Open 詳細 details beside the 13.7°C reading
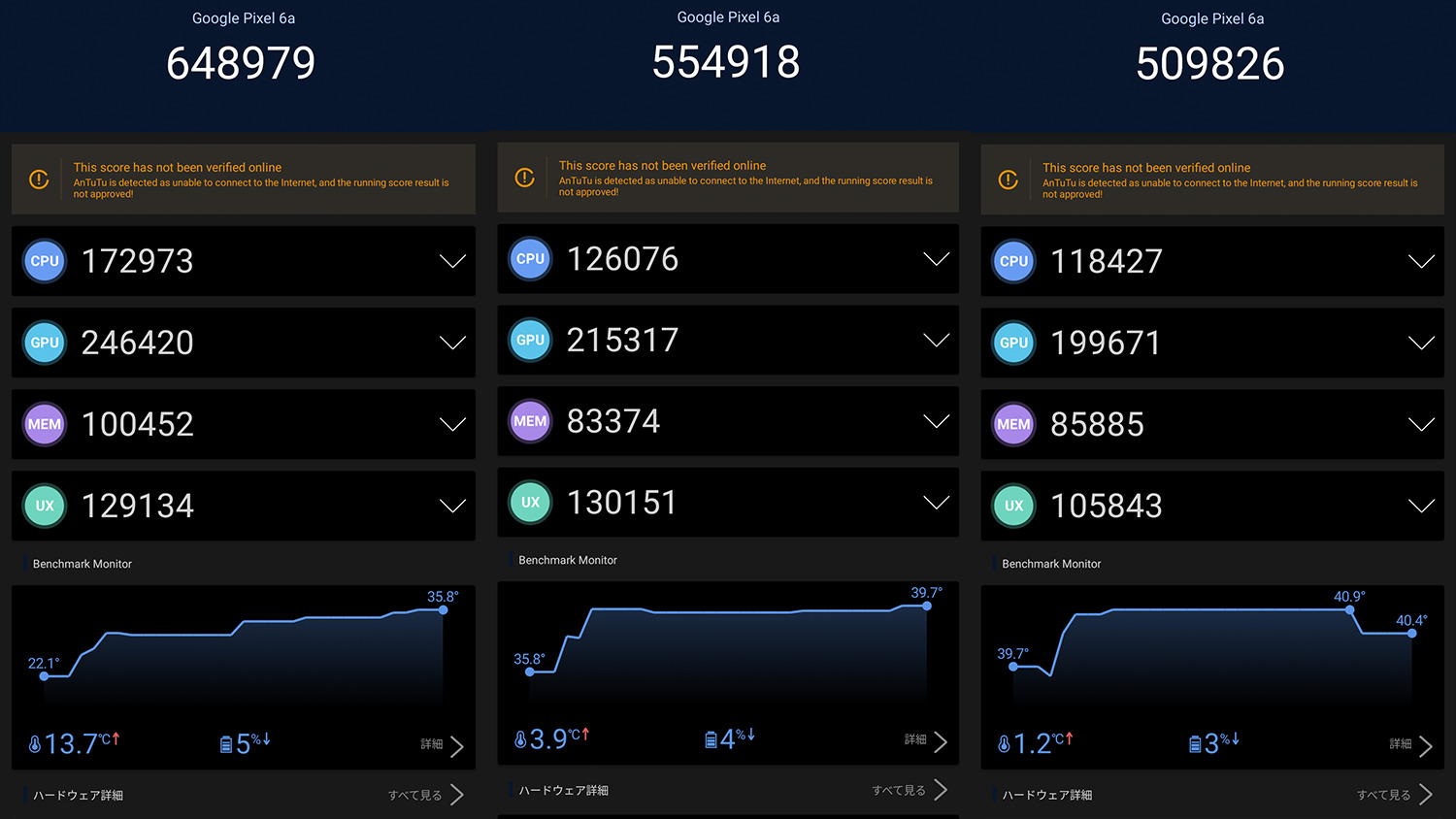 [x=443, y=744]
